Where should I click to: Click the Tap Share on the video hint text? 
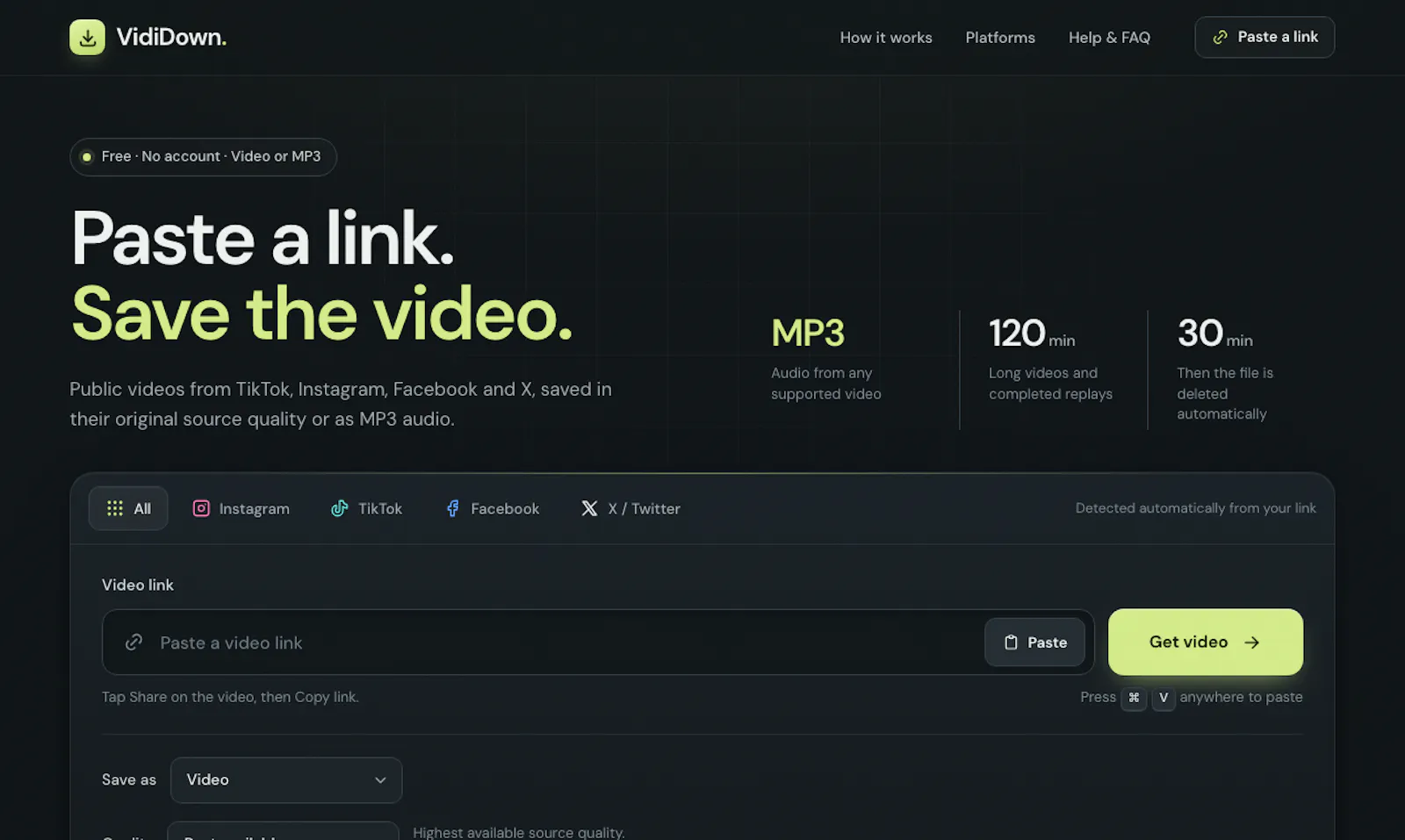tap(230, 697)
